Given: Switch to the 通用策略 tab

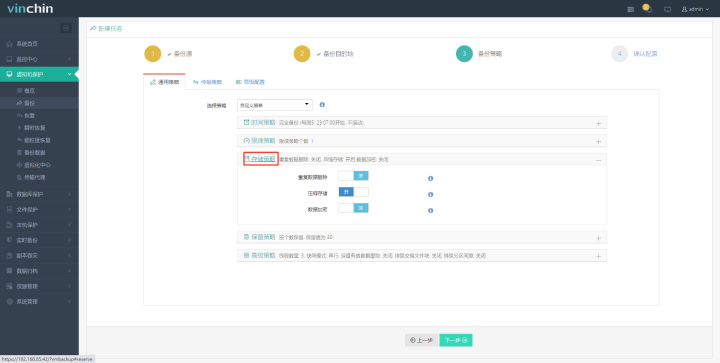Looking at the screenshot, I should pyautogui.click(x=164, y=82).
